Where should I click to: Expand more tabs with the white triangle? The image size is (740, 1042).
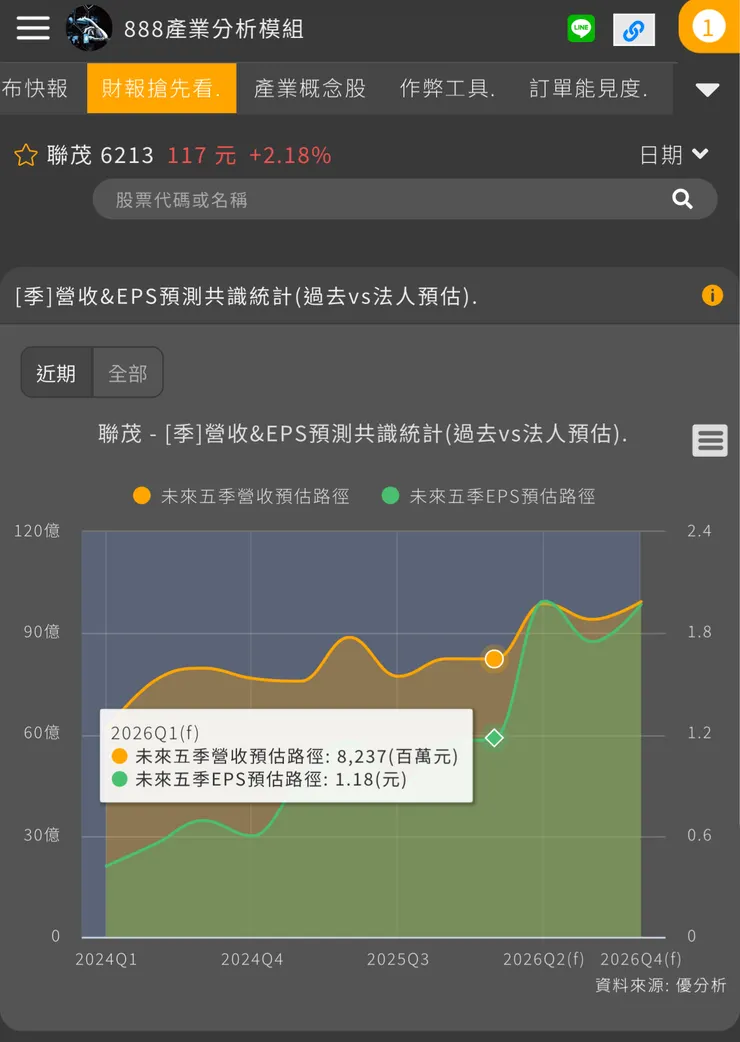707,90
